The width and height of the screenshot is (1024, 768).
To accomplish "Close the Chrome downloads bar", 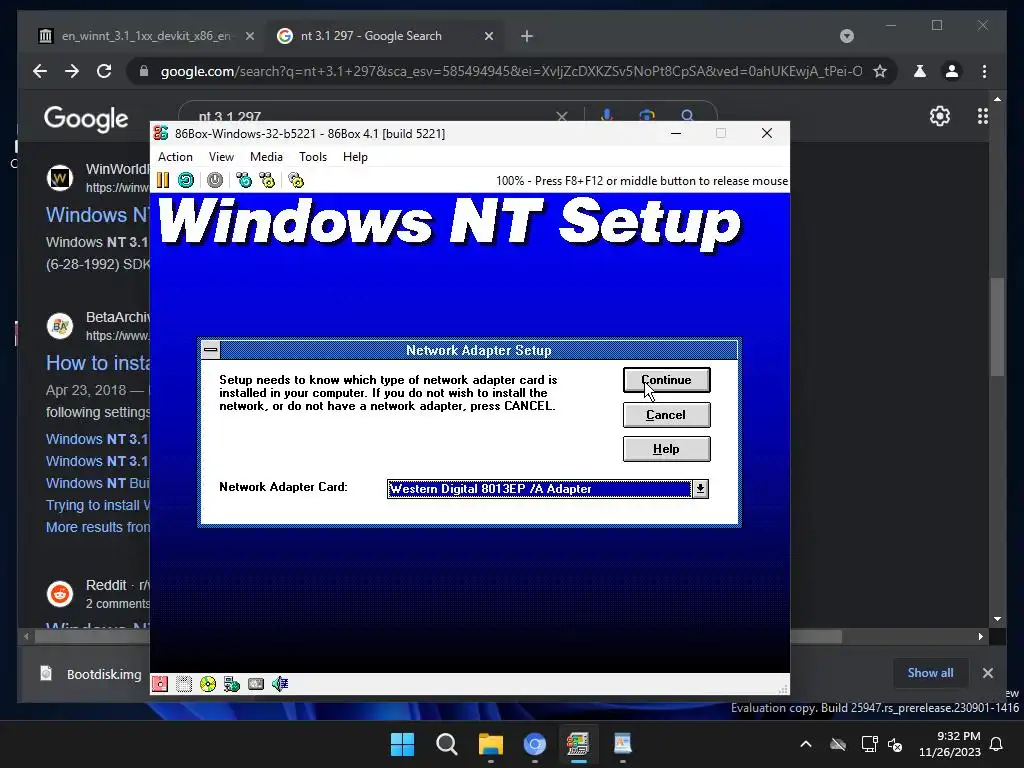I will tap(987, 673).
